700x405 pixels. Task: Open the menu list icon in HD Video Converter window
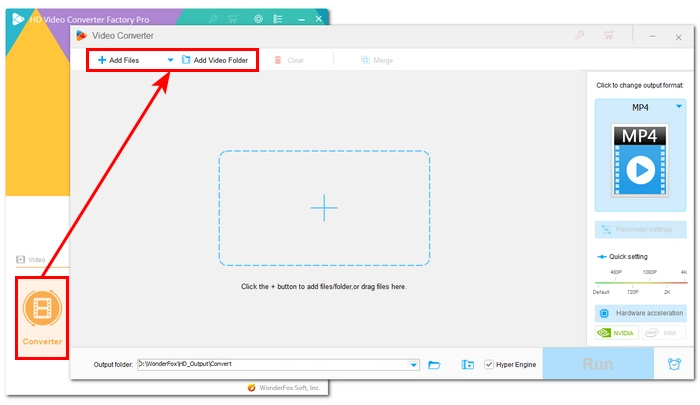coord(278,19)
